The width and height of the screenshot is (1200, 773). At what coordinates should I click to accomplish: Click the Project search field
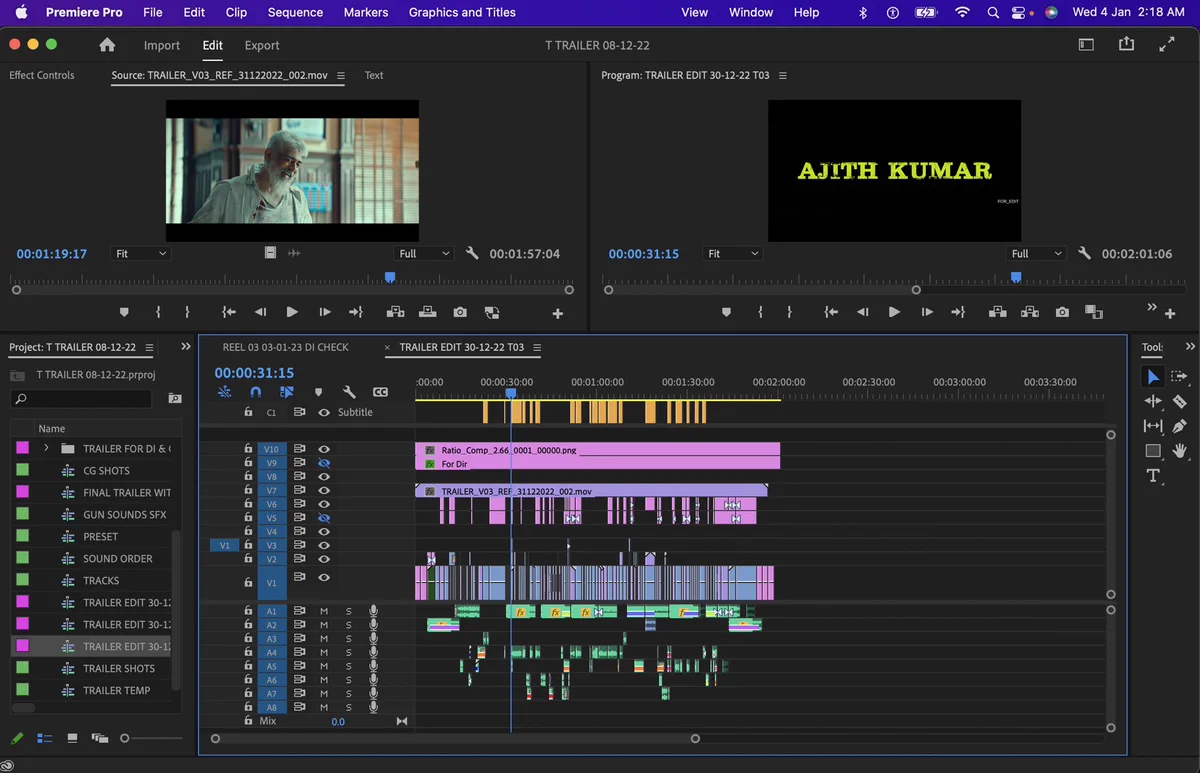pos(82,399)
